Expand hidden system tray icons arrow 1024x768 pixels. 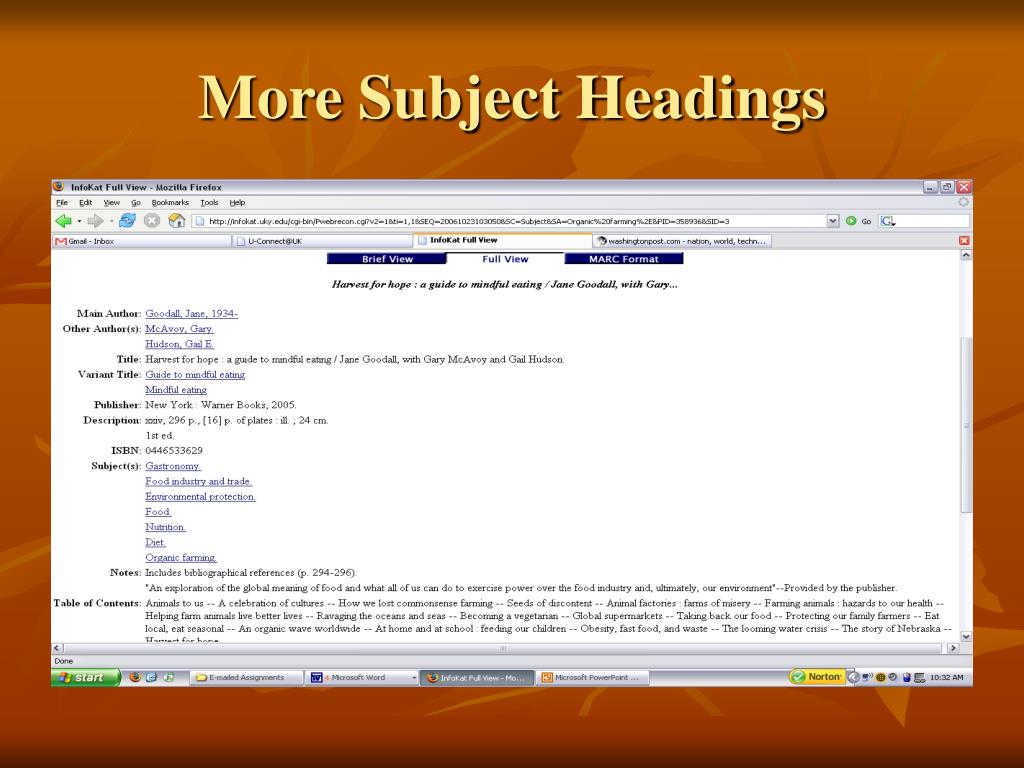tap(852, 677)
